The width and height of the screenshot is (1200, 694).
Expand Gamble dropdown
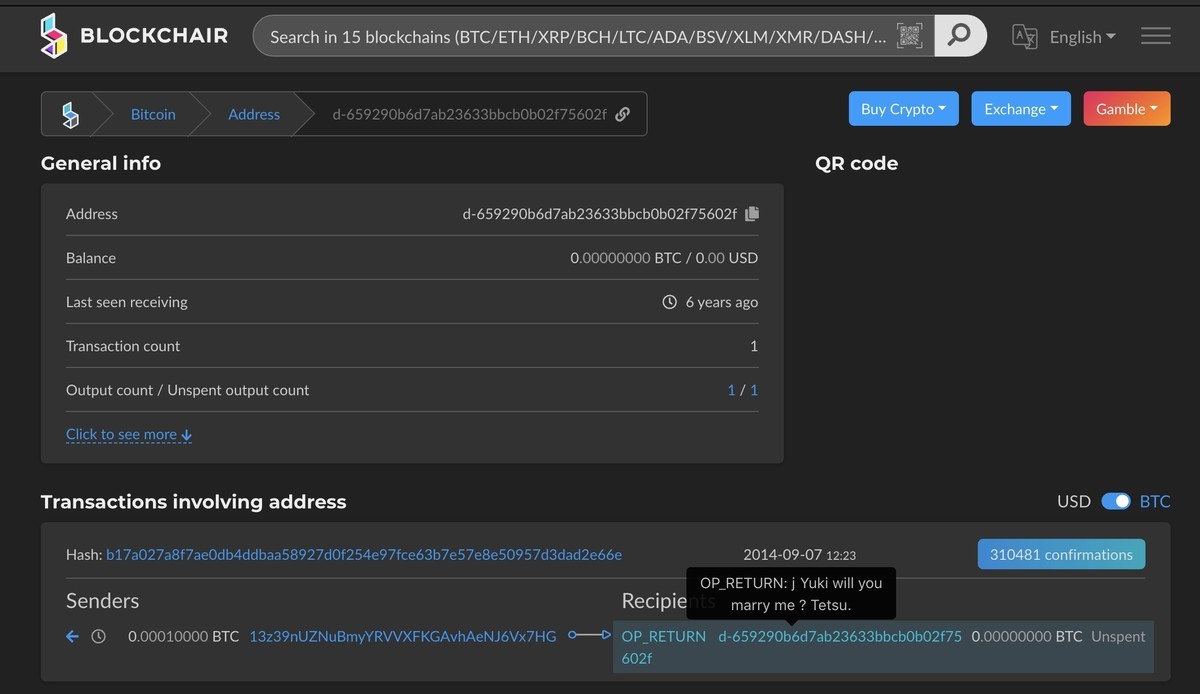[1127, 109]
